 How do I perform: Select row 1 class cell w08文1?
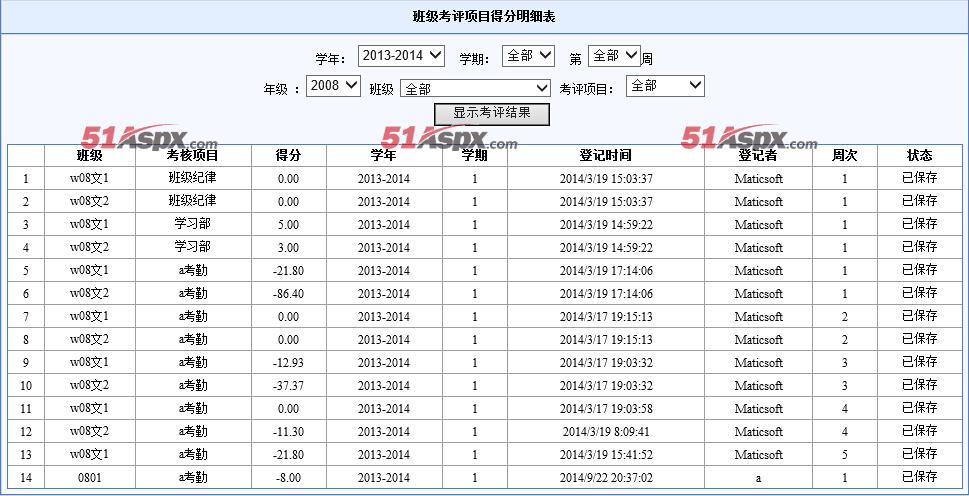coord(90,179)
